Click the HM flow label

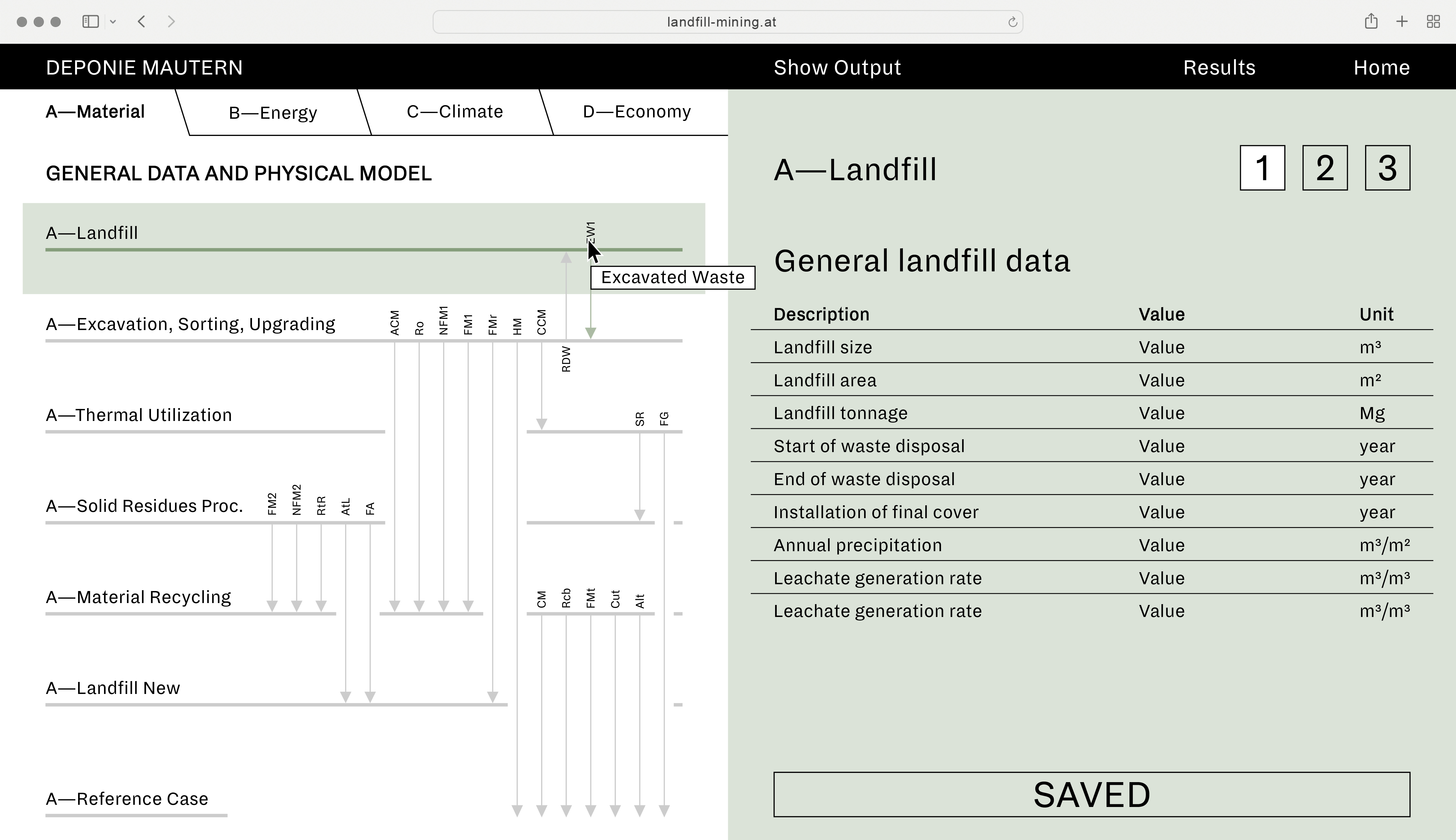click(517, 326)
